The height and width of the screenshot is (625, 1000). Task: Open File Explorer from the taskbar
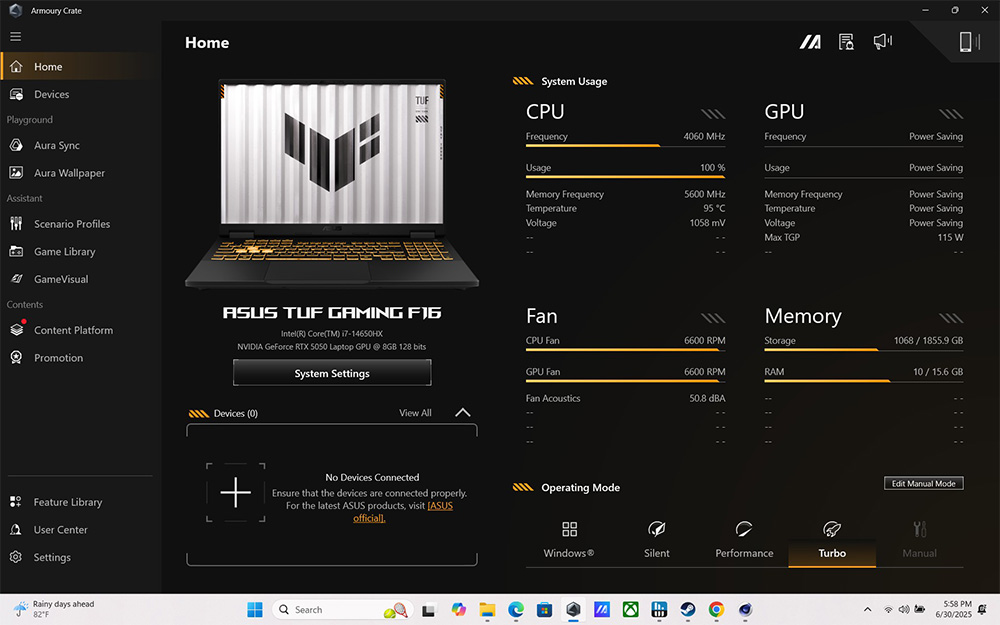click(487, 610)
